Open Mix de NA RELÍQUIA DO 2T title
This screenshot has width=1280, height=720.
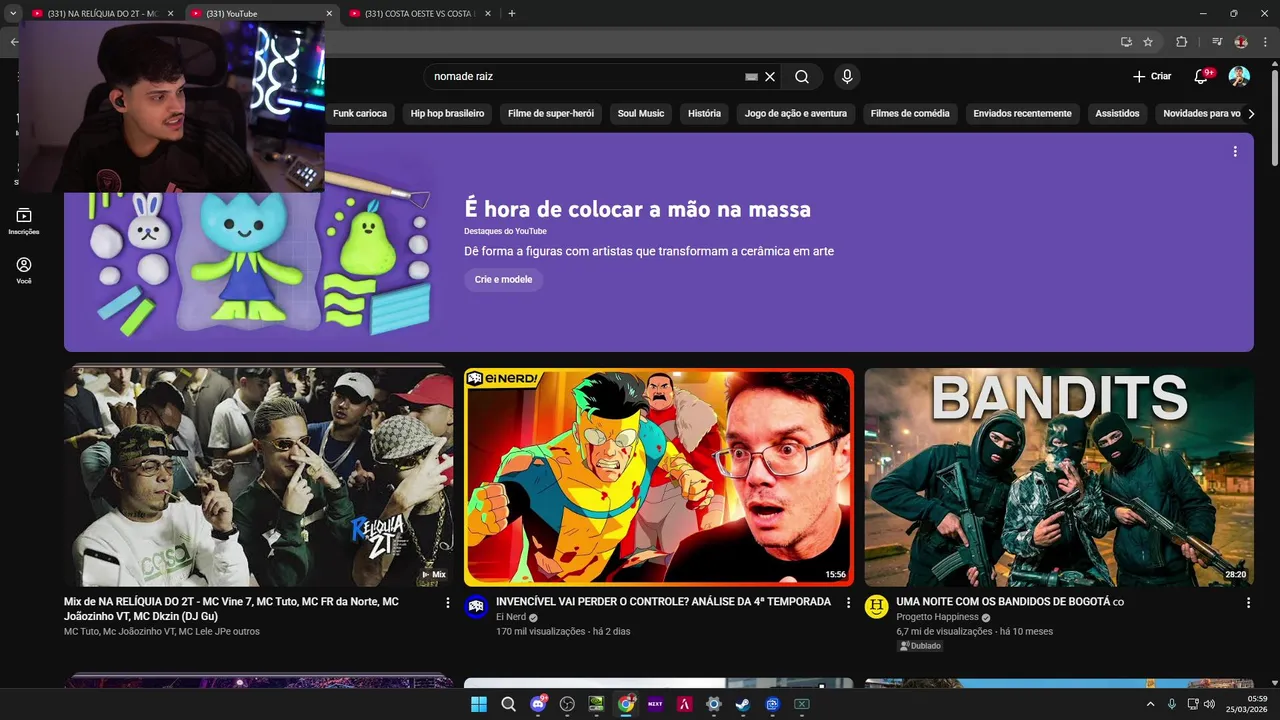(x=231, y=609)
